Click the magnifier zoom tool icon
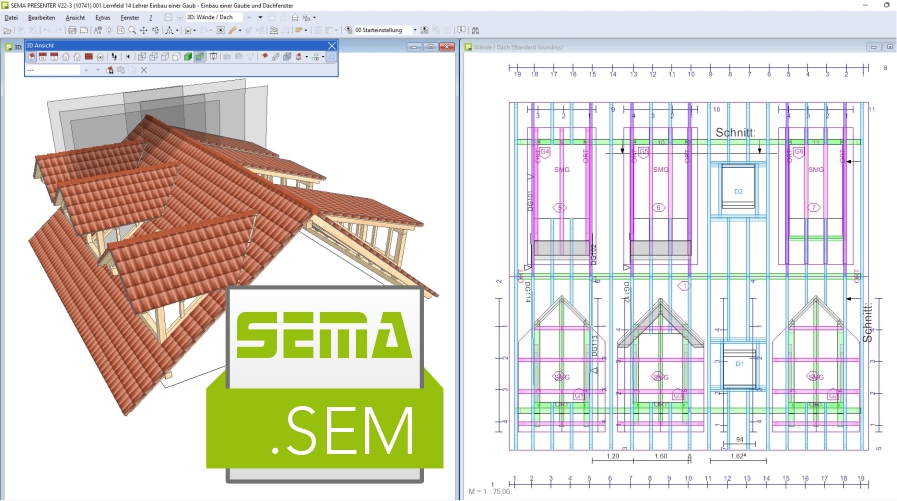Viewport: 897px width, 501px height. tap(131, 31)
